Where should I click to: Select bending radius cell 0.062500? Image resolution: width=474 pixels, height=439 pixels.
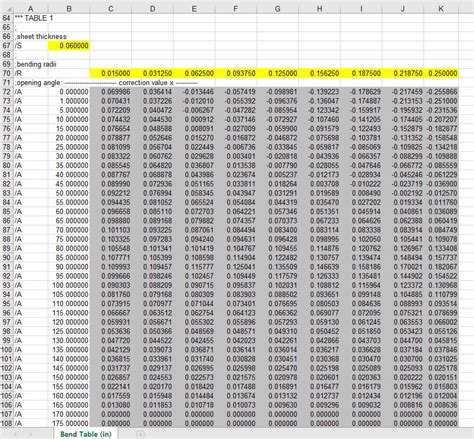tap(194, 73)
